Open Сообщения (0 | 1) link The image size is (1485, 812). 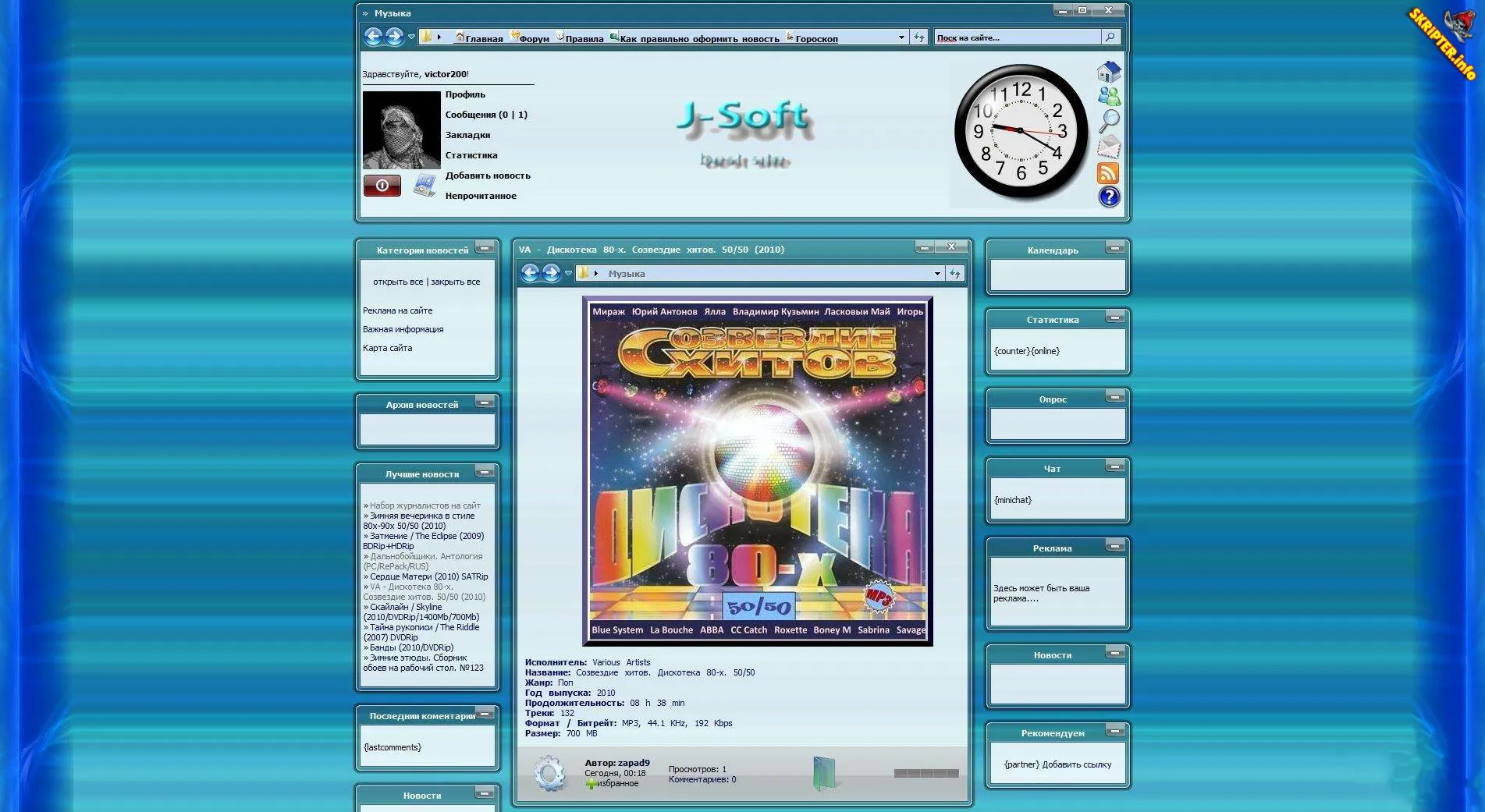(x=486, y=115)
